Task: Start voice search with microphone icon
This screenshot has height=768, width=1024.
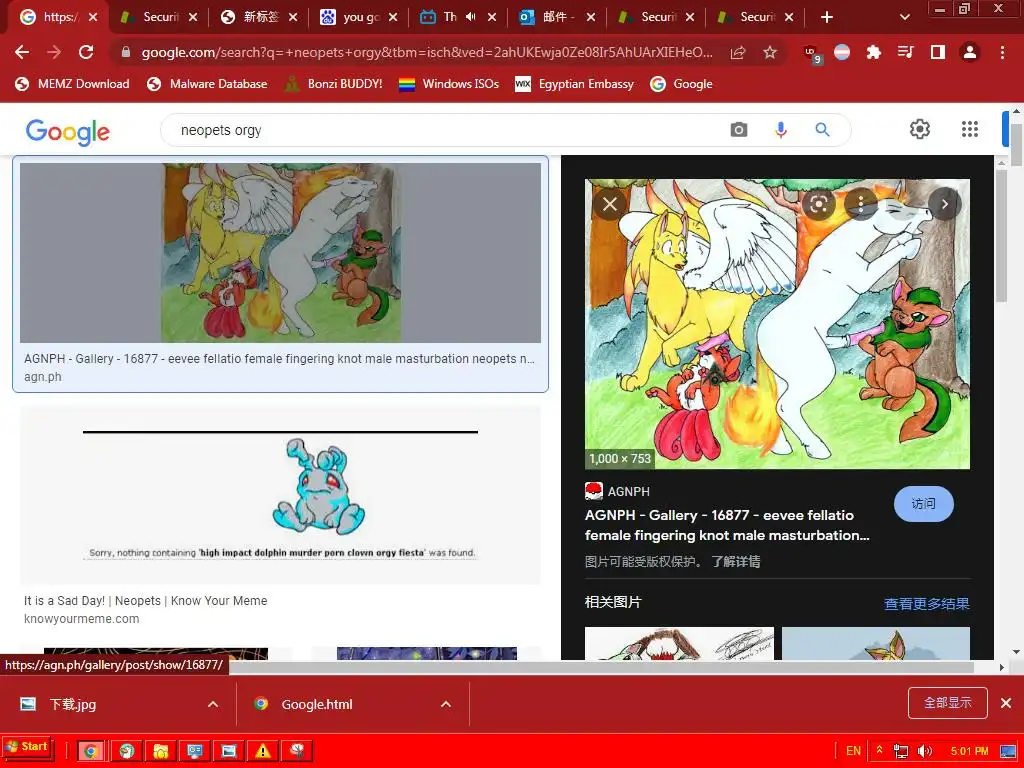Action: (x=780, y=130)
